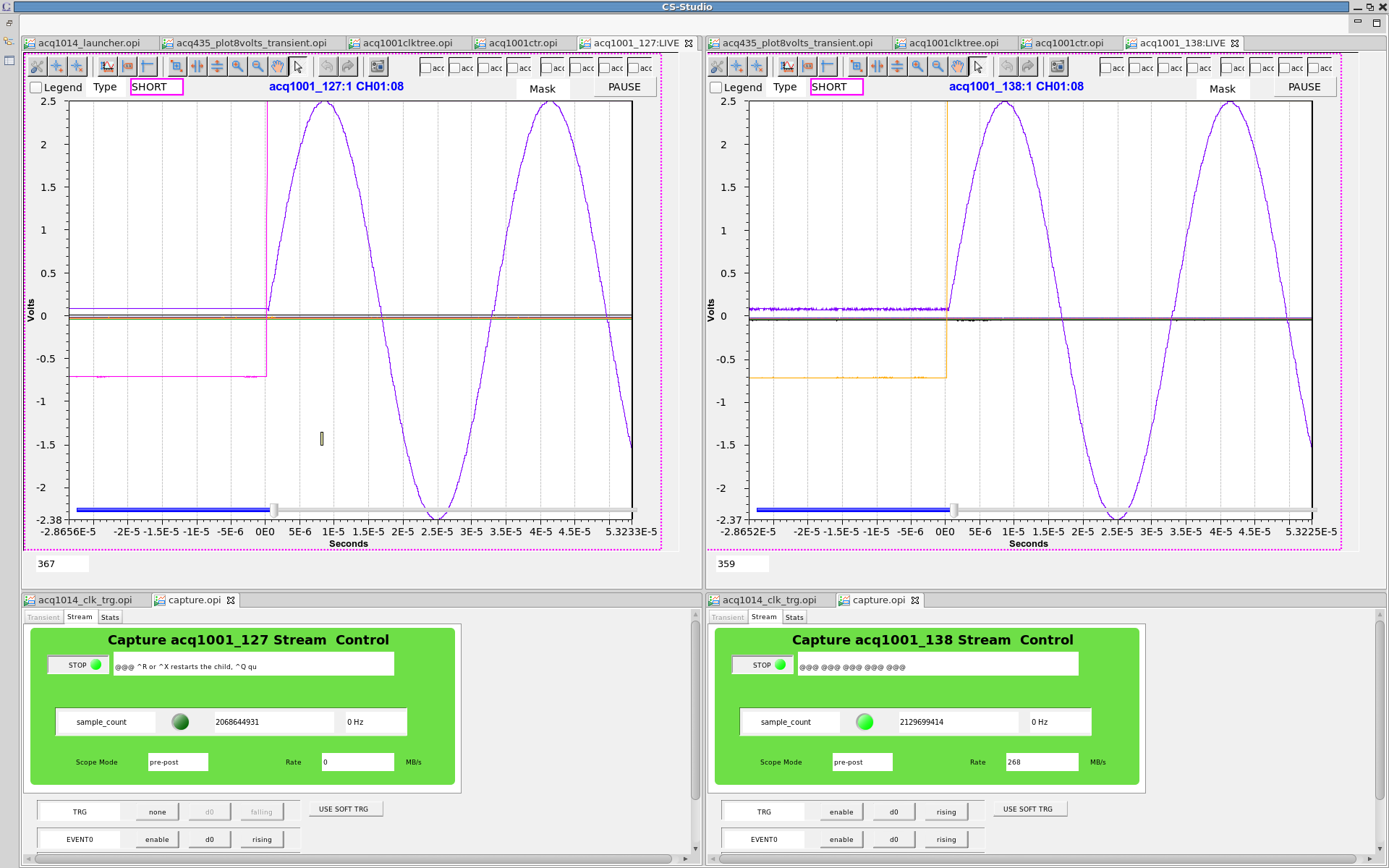1389x868 pixels.
Task: Click Redo arrow in acq1001_127 plot toolbar
Action: click(x=348, y=67)
